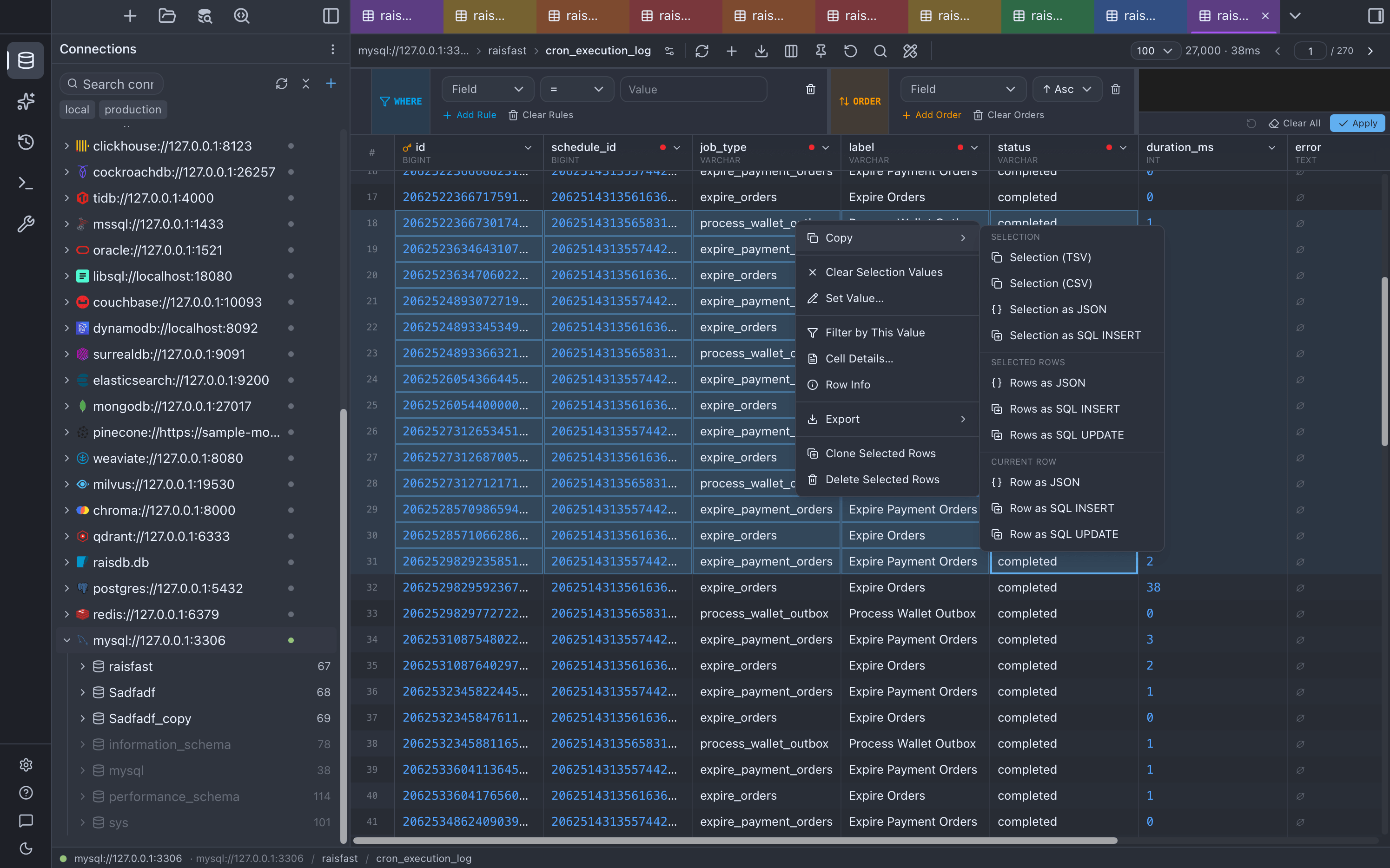Image resolution: width=1390 pixels, height=868 pixels.
Task: Click the filter panel toggle toolbar icon
Action: click(x=910, y=51)
